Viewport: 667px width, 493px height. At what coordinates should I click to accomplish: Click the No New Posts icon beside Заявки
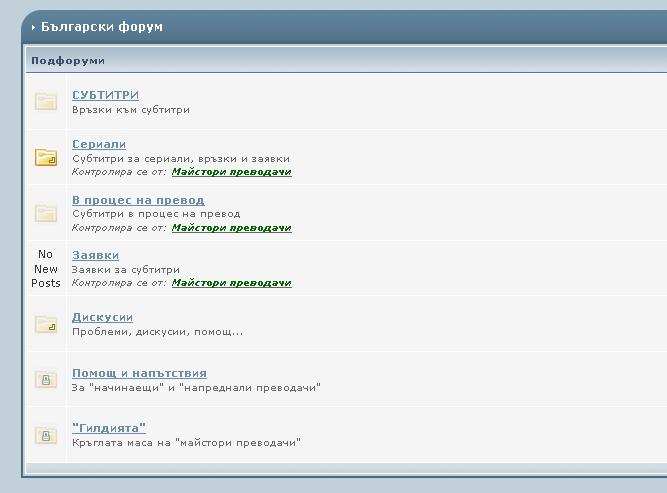point(46,268)
